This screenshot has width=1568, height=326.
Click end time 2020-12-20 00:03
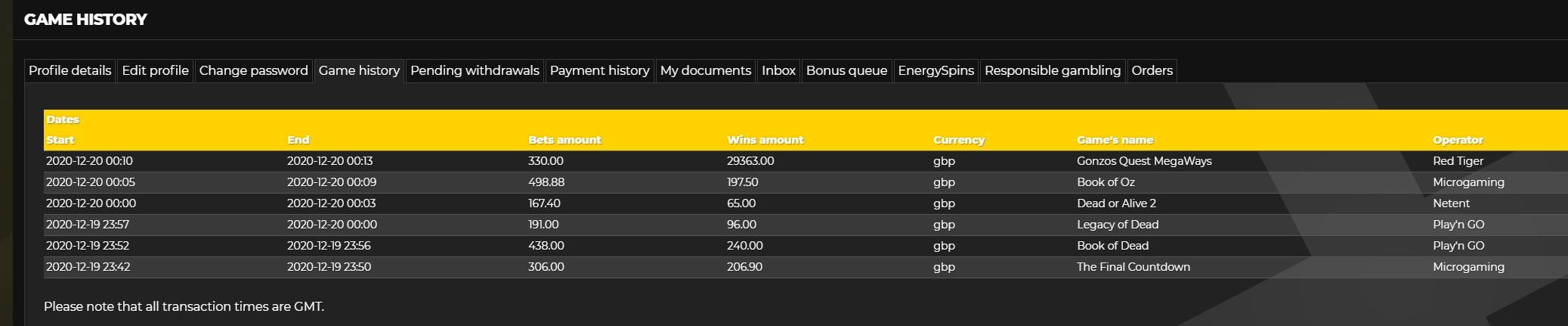click(332, 203)
